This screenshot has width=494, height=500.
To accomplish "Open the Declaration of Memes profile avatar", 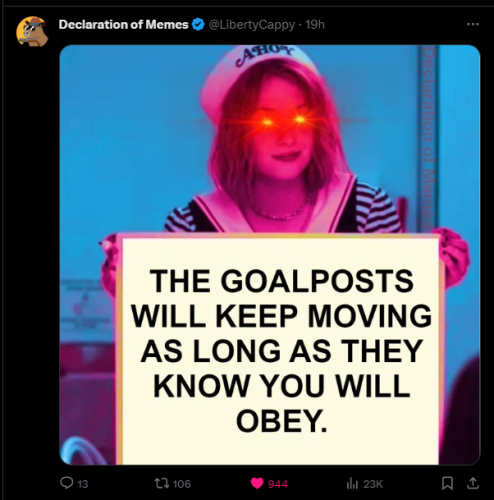I will (x=32, y=31).
